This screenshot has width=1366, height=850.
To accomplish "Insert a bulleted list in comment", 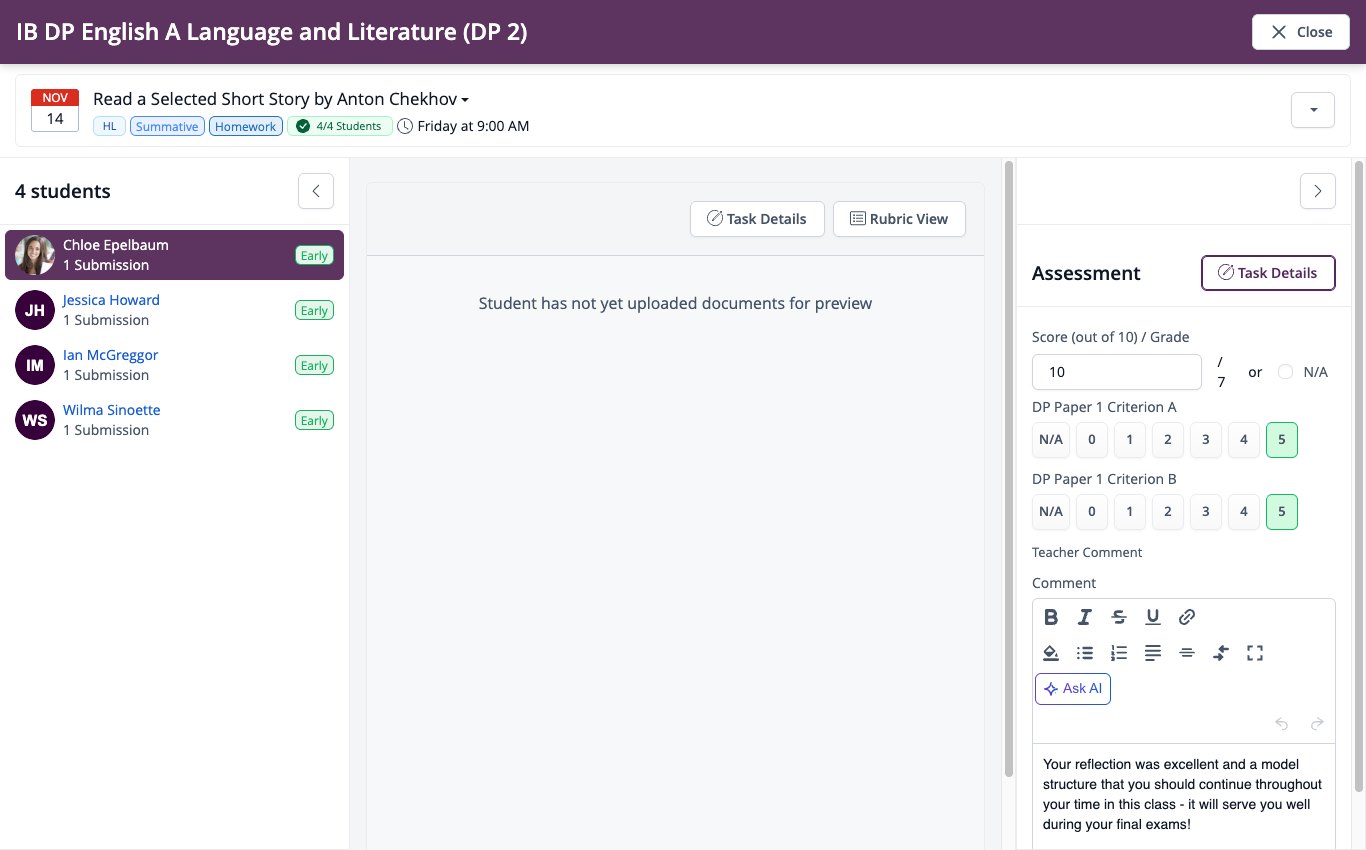I will click(x=1085, y=653).
